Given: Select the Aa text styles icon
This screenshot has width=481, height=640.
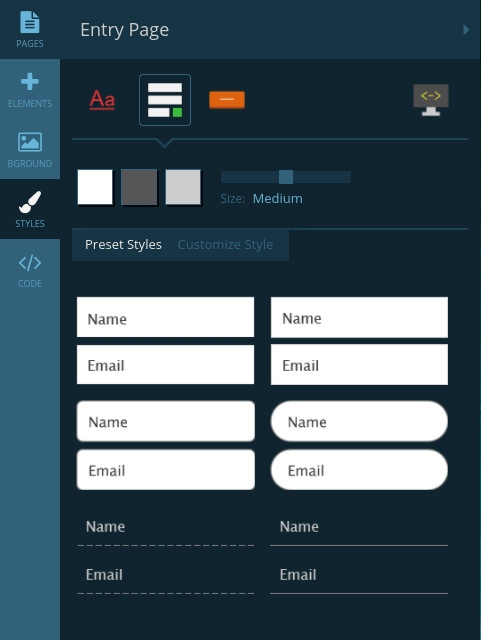Looking at the screenshot, I should pos(102,100).
